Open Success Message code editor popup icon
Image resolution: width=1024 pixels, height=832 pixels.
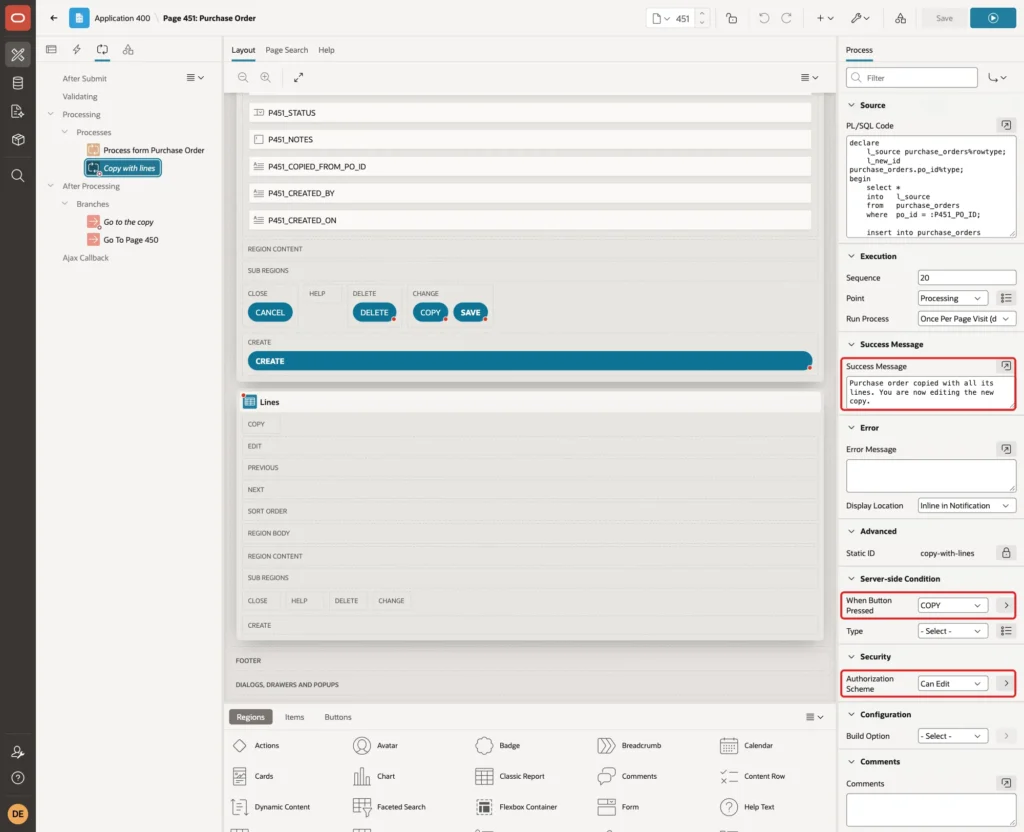[x=1006, y=366]
